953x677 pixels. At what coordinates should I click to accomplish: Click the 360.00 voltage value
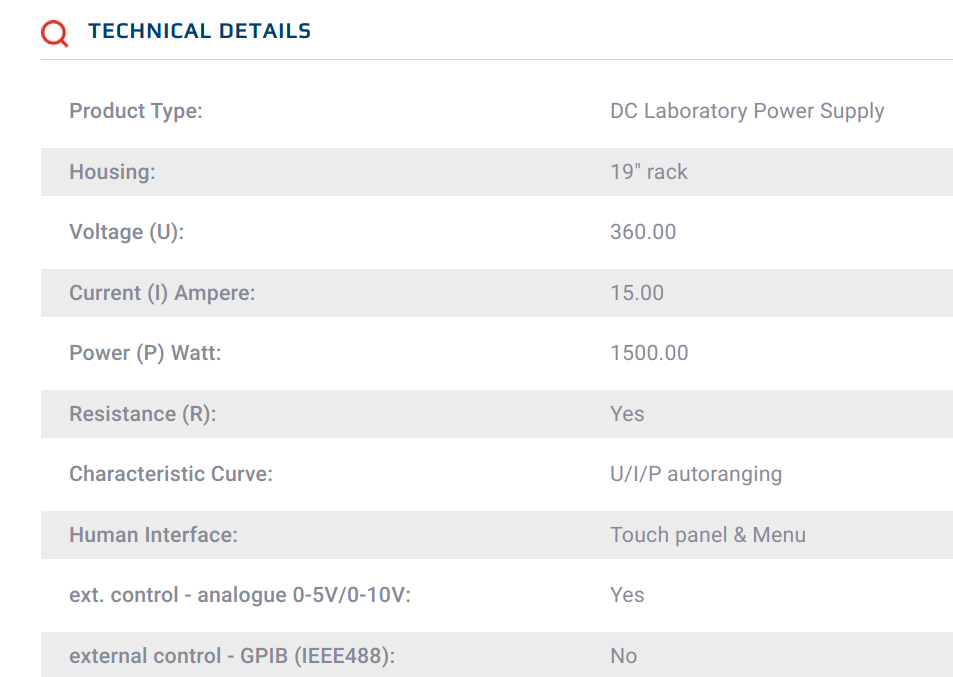pos(643,232)
